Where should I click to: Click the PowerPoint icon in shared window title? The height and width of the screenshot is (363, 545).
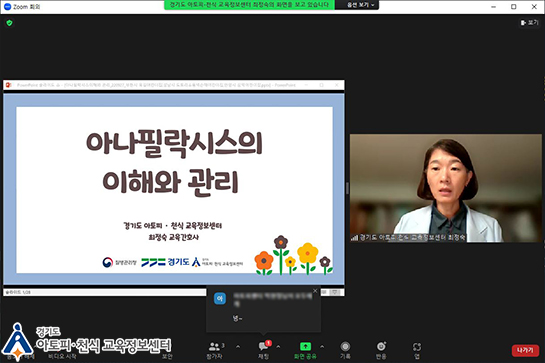(8, 85)
